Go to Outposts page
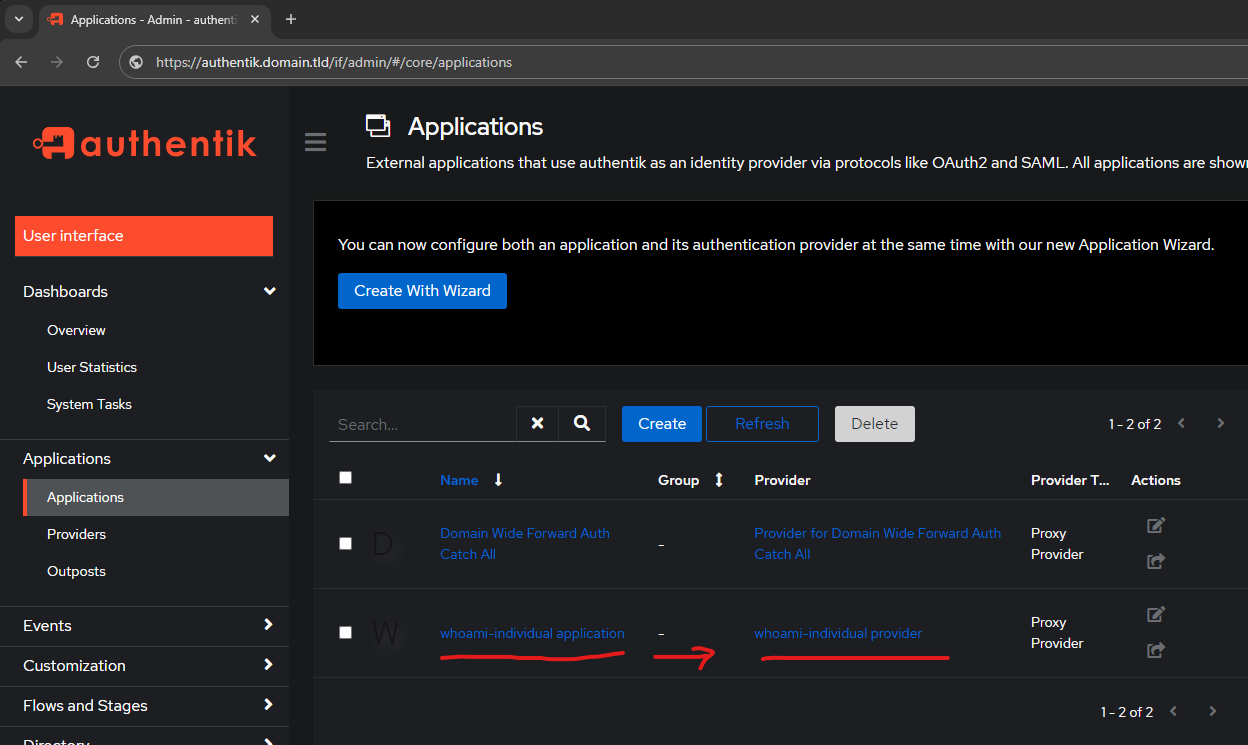 click(x=76, y=571)
